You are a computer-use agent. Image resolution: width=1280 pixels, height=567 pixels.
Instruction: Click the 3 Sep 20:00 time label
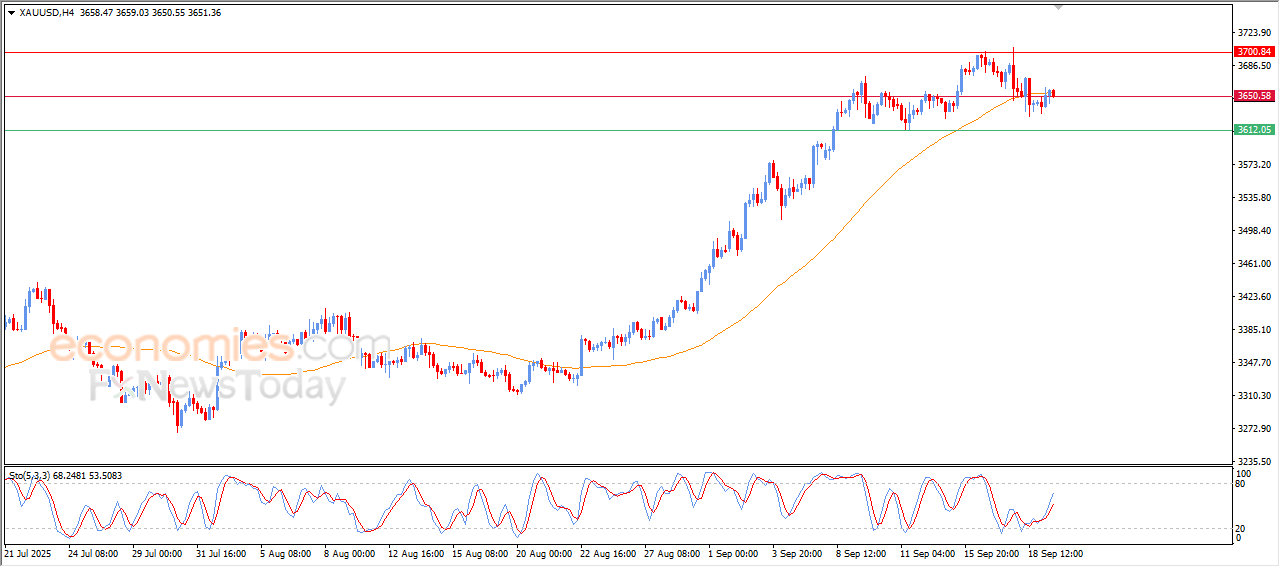click(x=798, y=553)
